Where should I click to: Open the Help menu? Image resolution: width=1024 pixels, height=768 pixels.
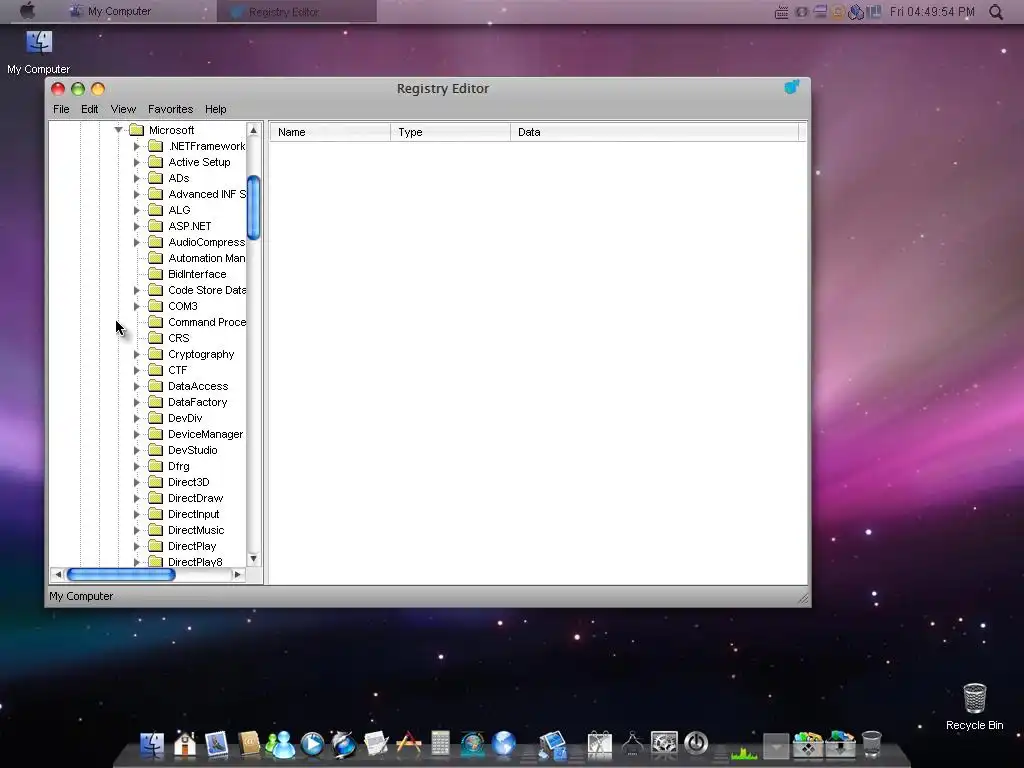click(216, 109)
